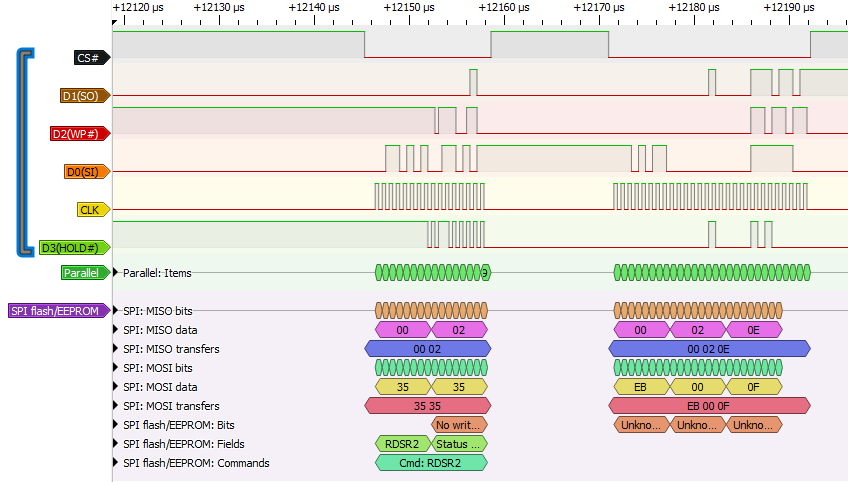Open the Parallel decoder label
The width and height of the screenshot is (848, 482).
click(85, 273)
